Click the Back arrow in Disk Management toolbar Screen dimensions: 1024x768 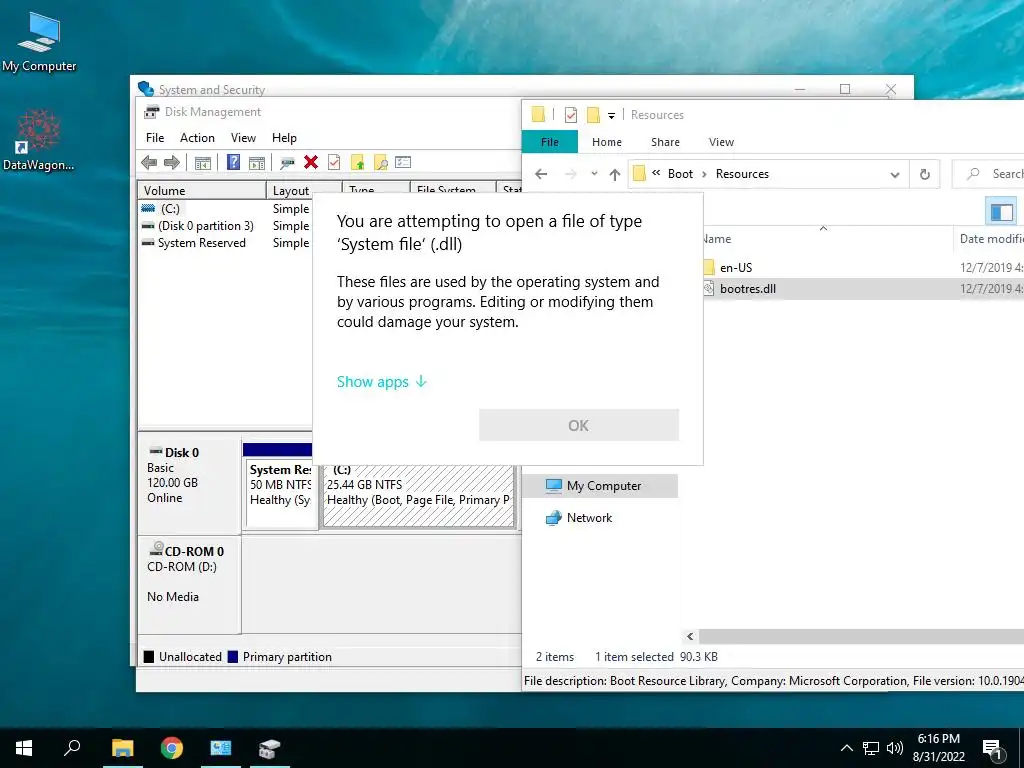coord(149,163)
